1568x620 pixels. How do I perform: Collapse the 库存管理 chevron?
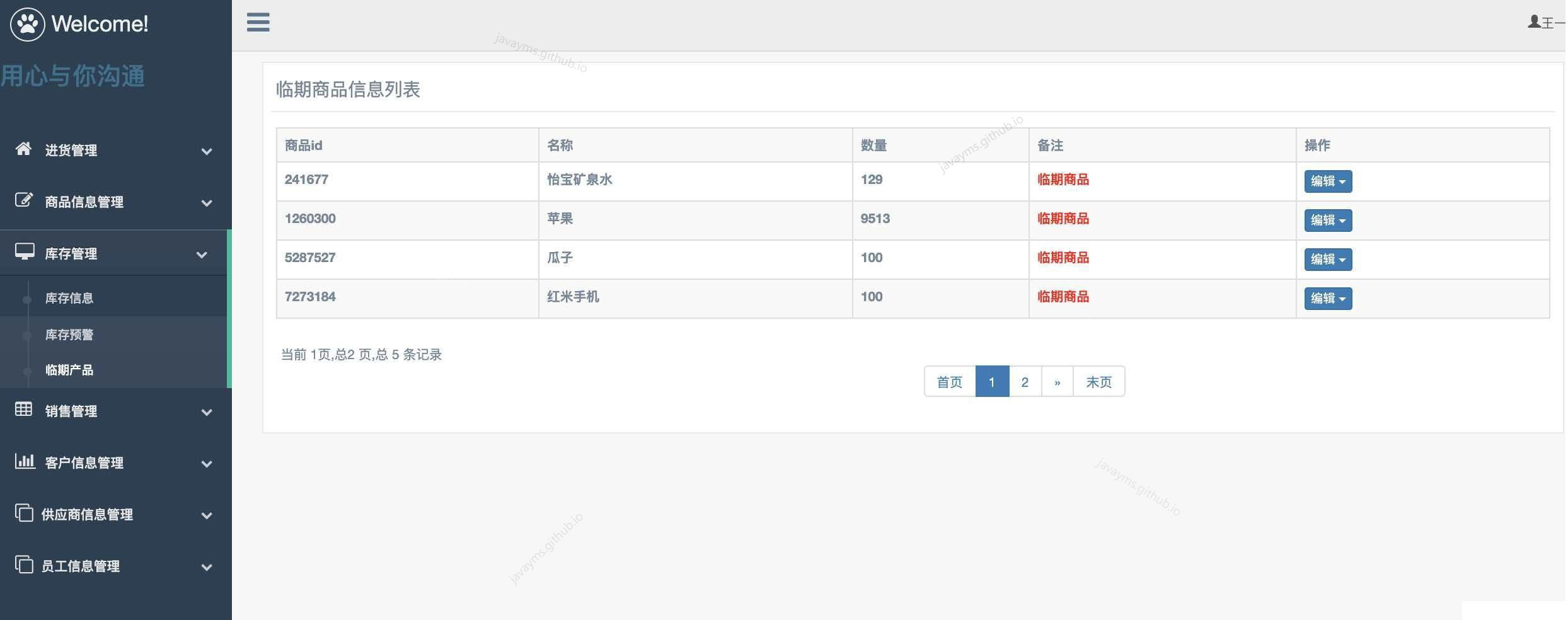[202, 255]
